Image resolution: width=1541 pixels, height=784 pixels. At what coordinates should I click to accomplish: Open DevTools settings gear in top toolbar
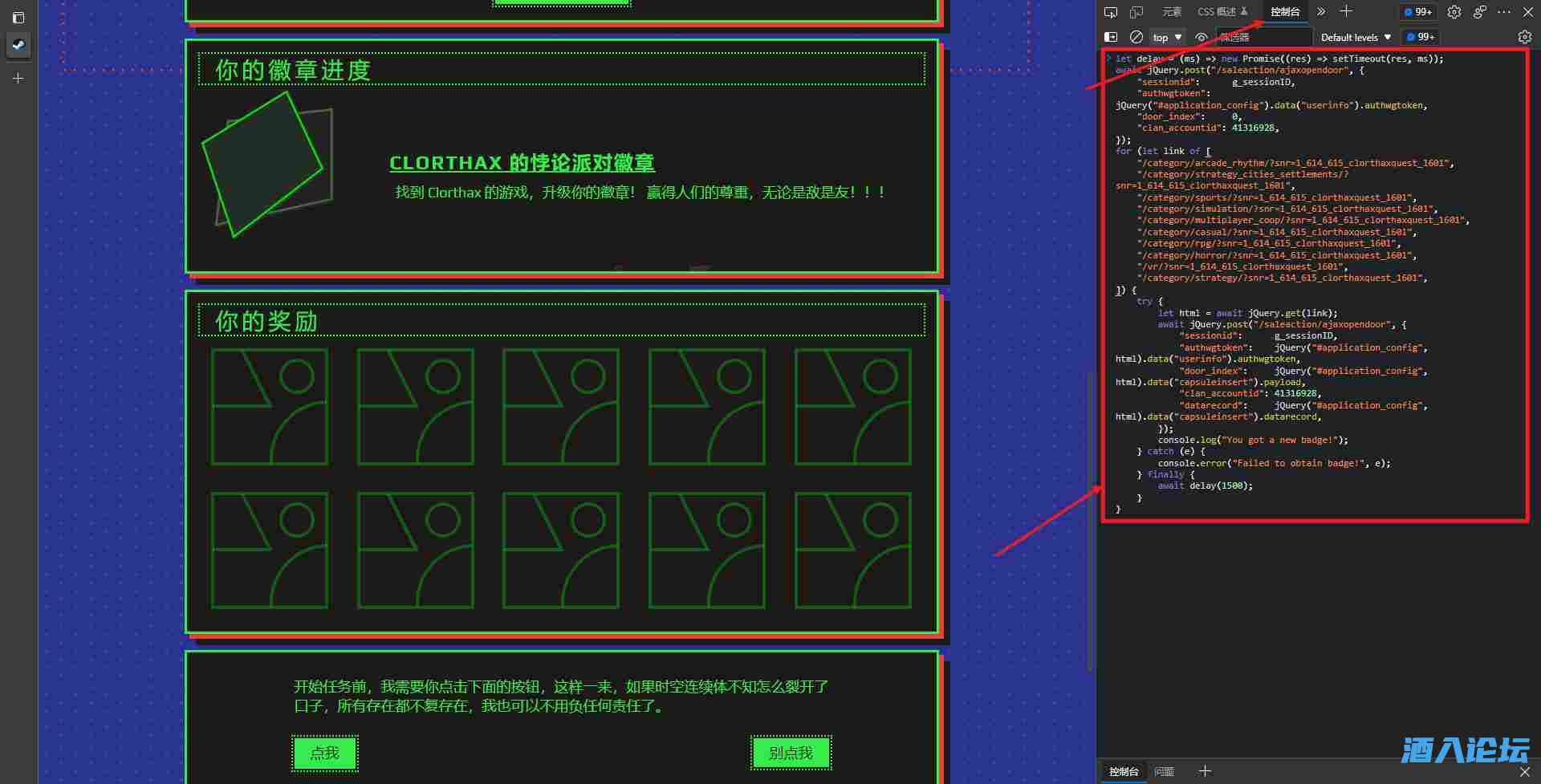1454,12
